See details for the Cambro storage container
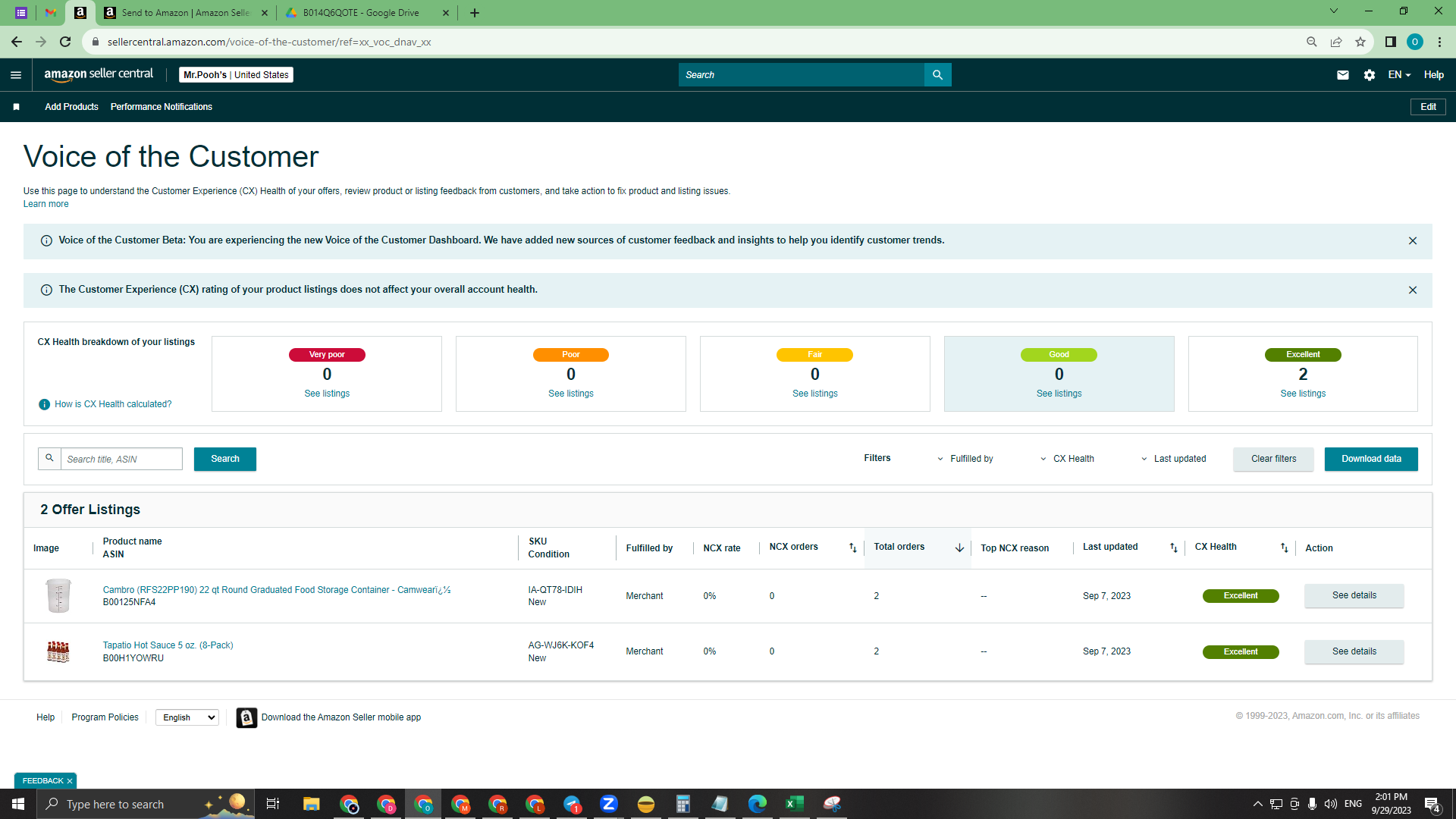The width and height of the screenshot is (1456, 819). [x=1354, y=596]
